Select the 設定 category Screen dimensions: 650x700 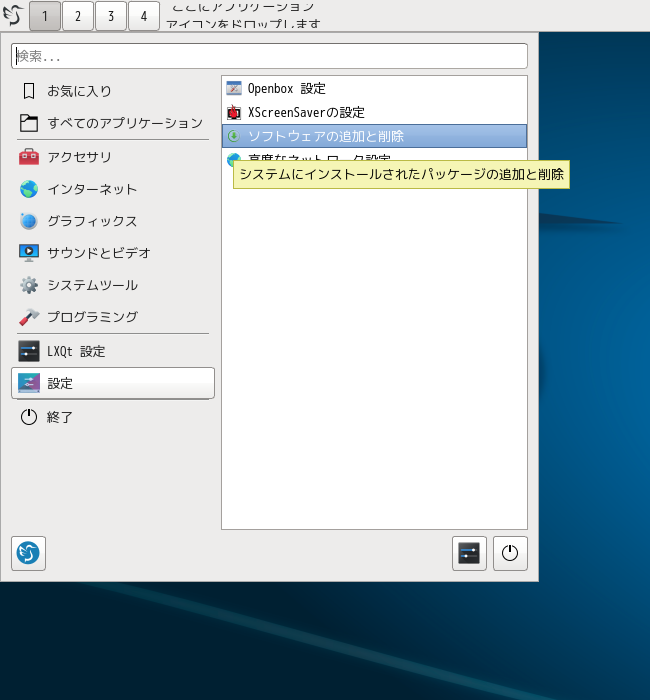112,383
